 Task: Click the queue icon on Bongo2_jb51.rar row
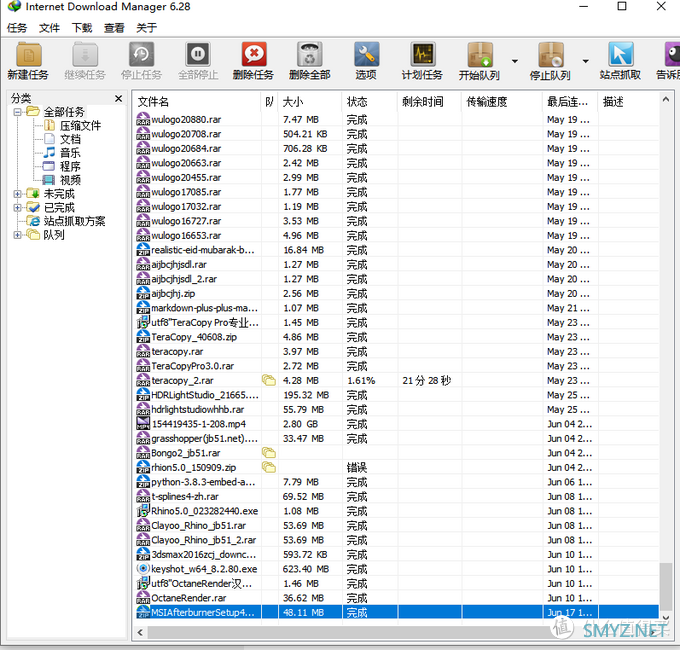(269, 453)
